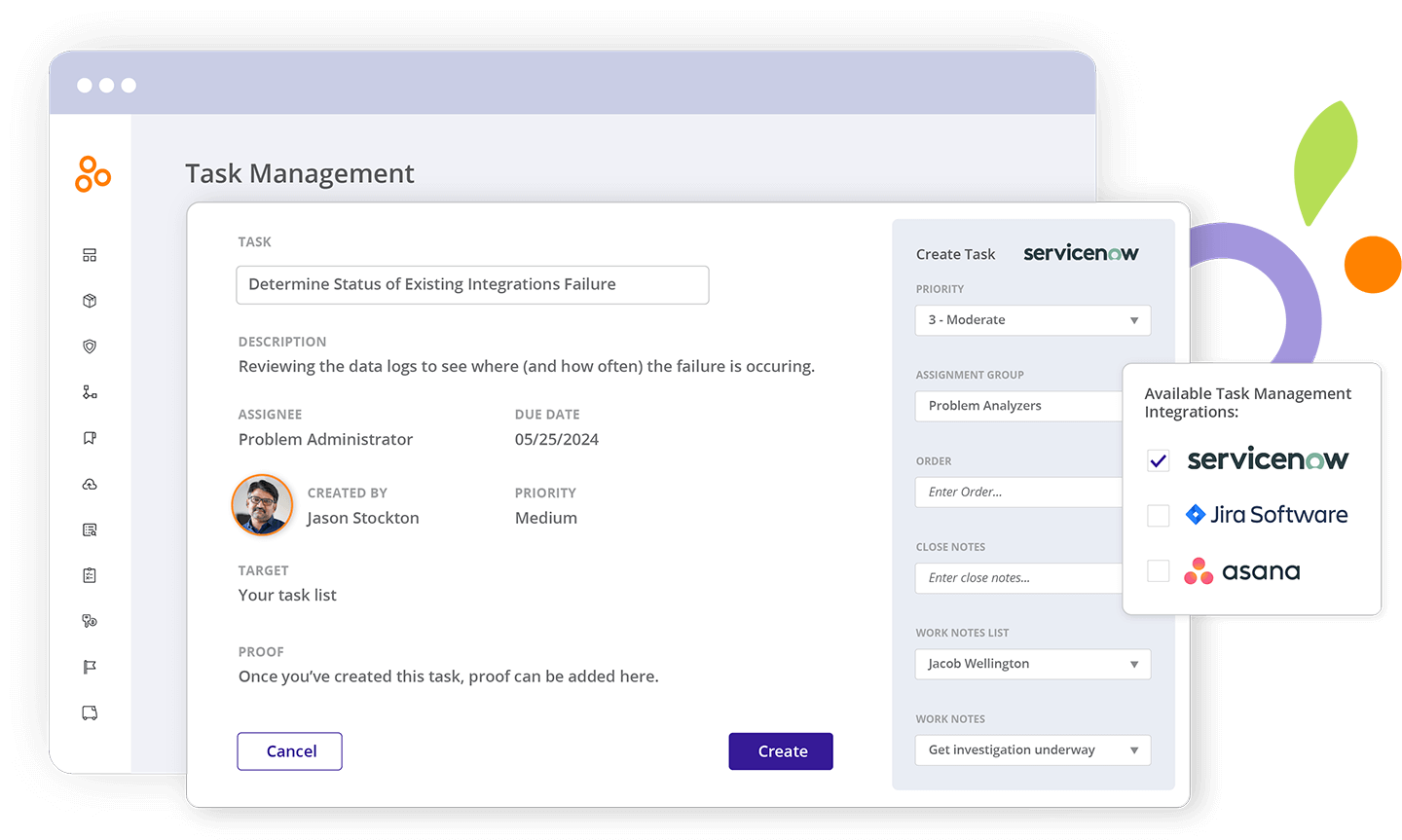Open the dashboard layout icon in the sidebar
Screen dimensions: 1402x840
tap(90, 255)
